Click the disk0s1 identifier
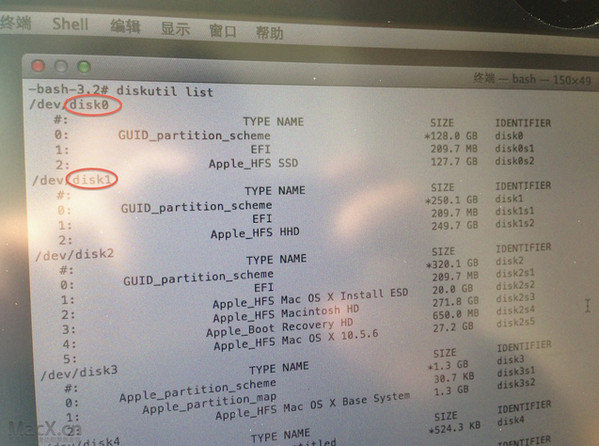 point(515,148)
